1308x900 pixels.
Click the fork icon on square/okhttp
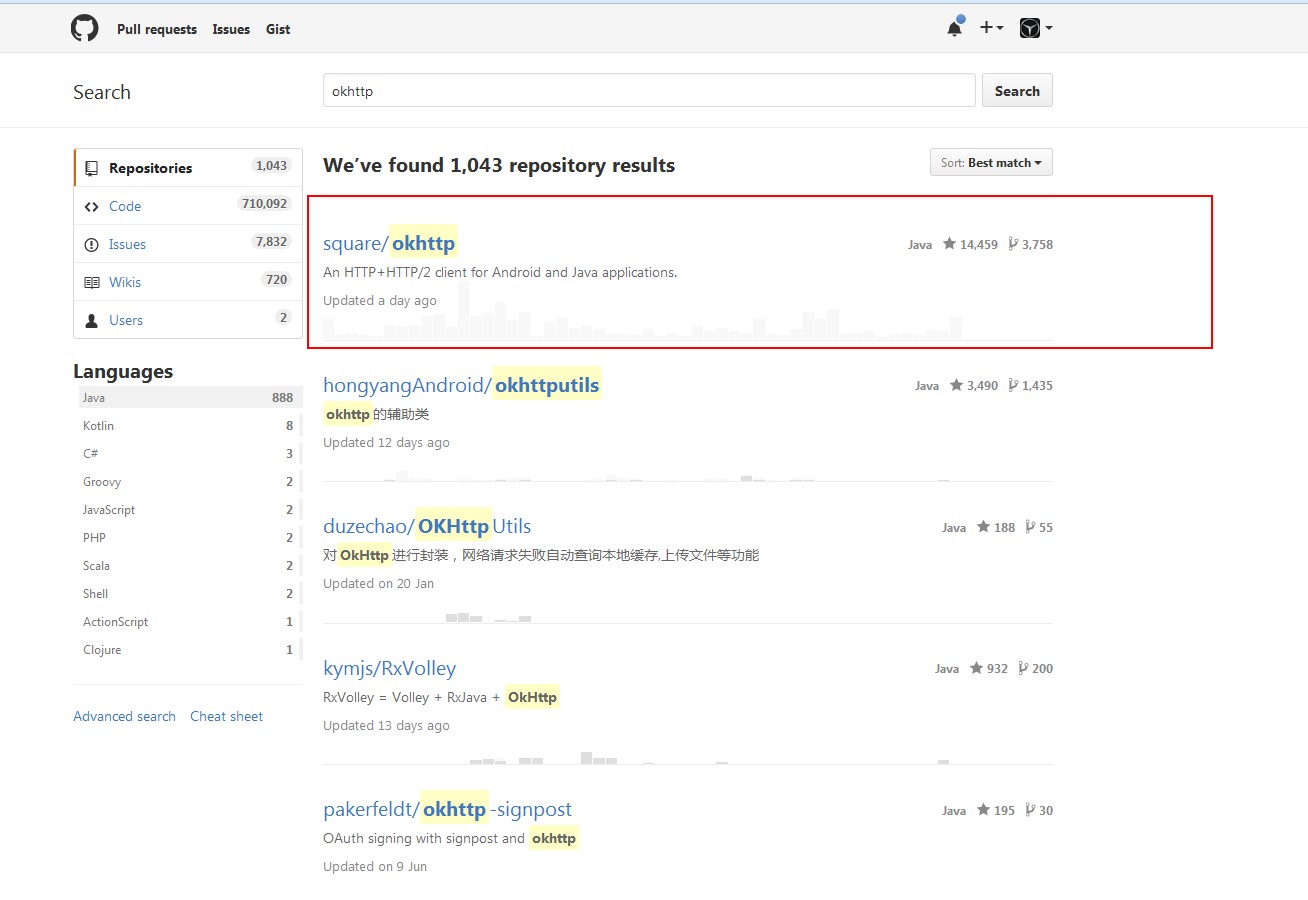1013,244
